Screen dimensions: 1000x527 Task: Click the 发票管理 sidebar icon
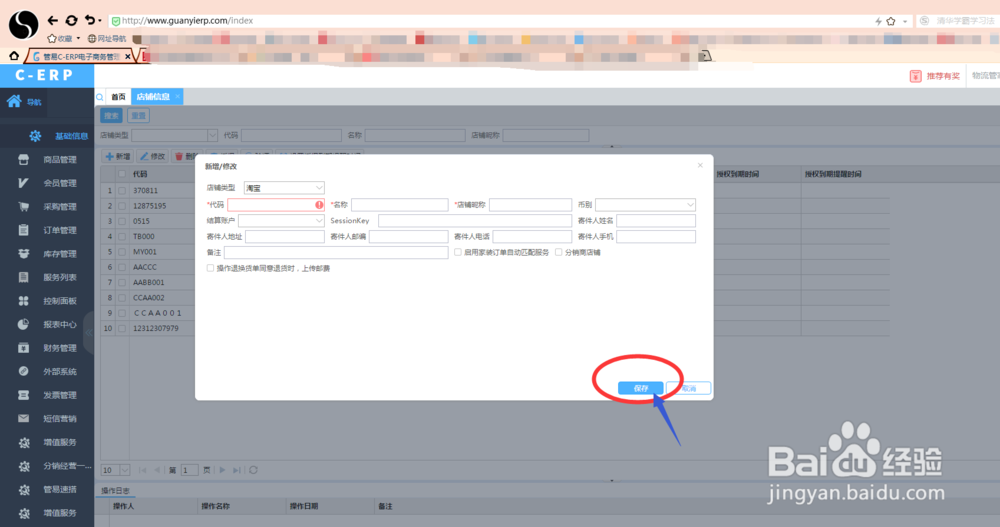point(24,395)
